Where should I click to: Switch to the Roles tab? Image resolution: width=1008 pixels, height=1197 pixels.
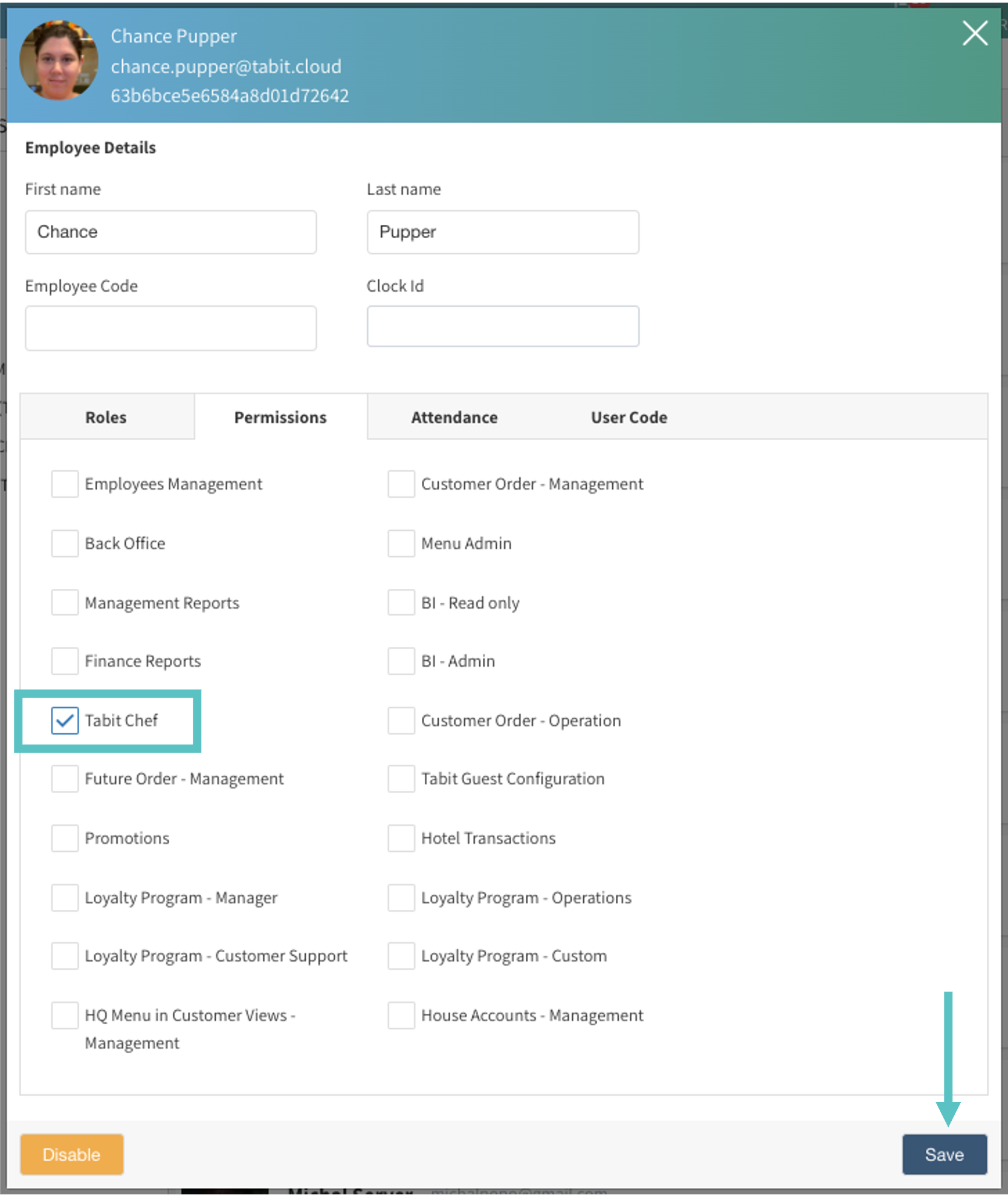pos(106,417)
